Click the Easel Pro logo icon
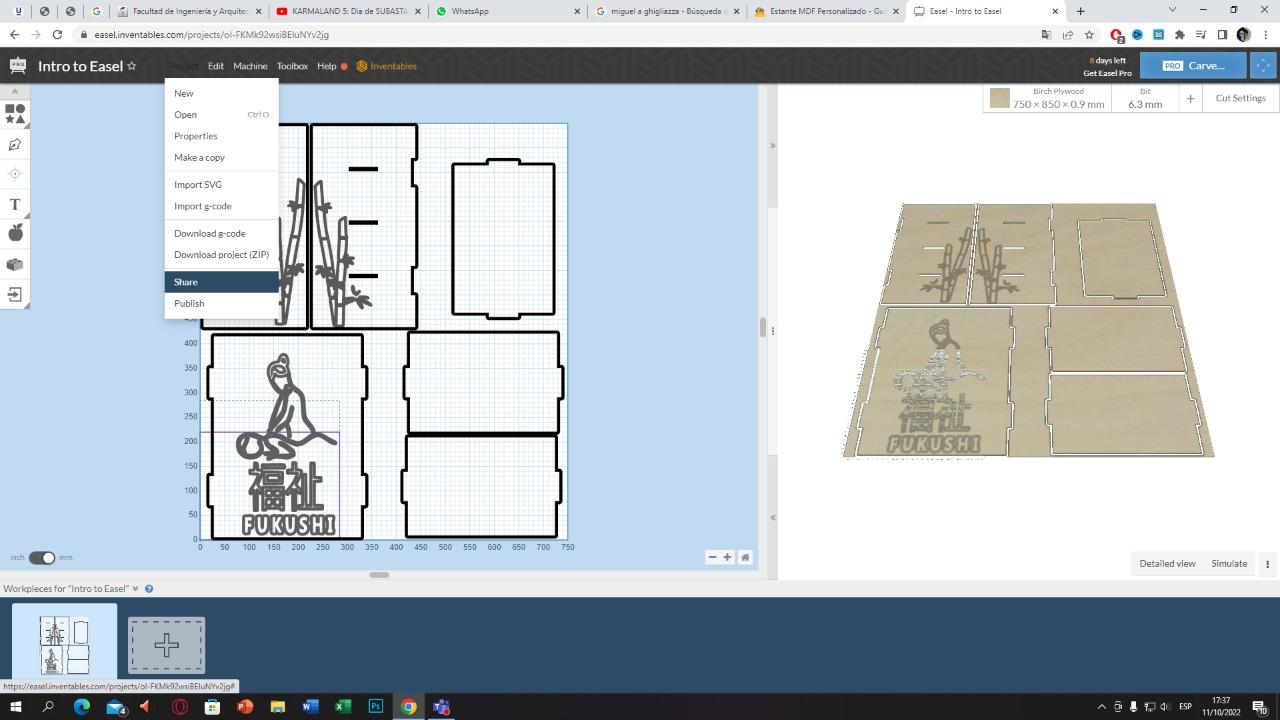The height and width of the screenshot is (720, 1280). 18,66
